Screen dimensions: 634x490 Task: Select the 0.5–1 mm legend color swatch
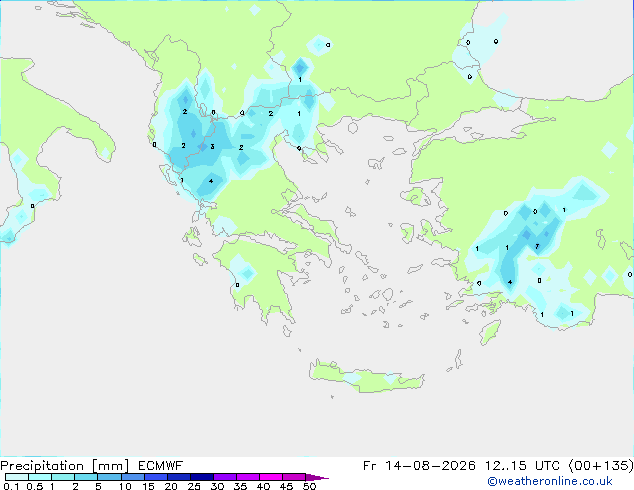[40, 477]
